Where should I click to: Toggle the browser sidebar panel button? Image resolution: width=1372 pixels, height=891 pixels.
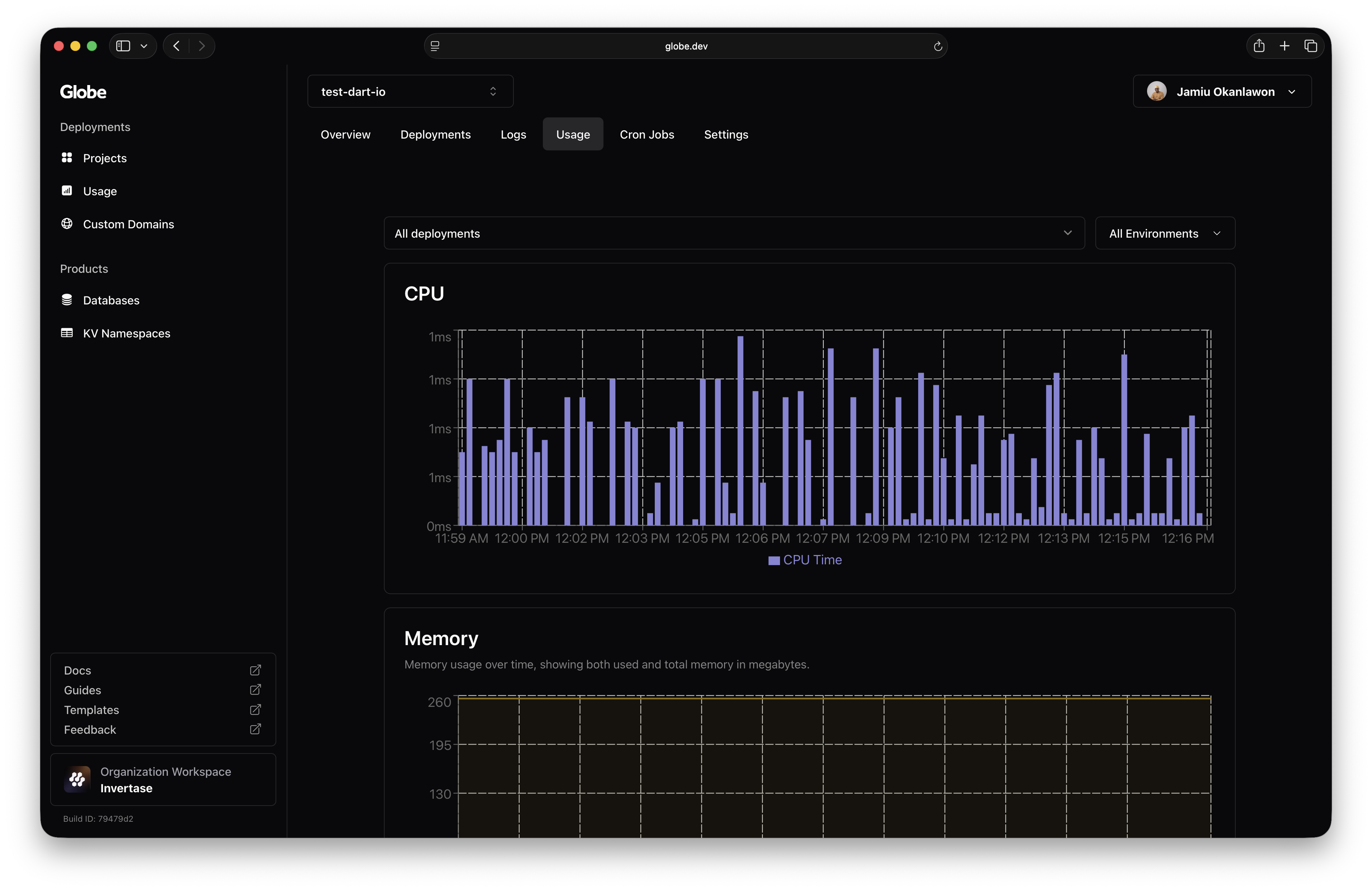(123, 46)
